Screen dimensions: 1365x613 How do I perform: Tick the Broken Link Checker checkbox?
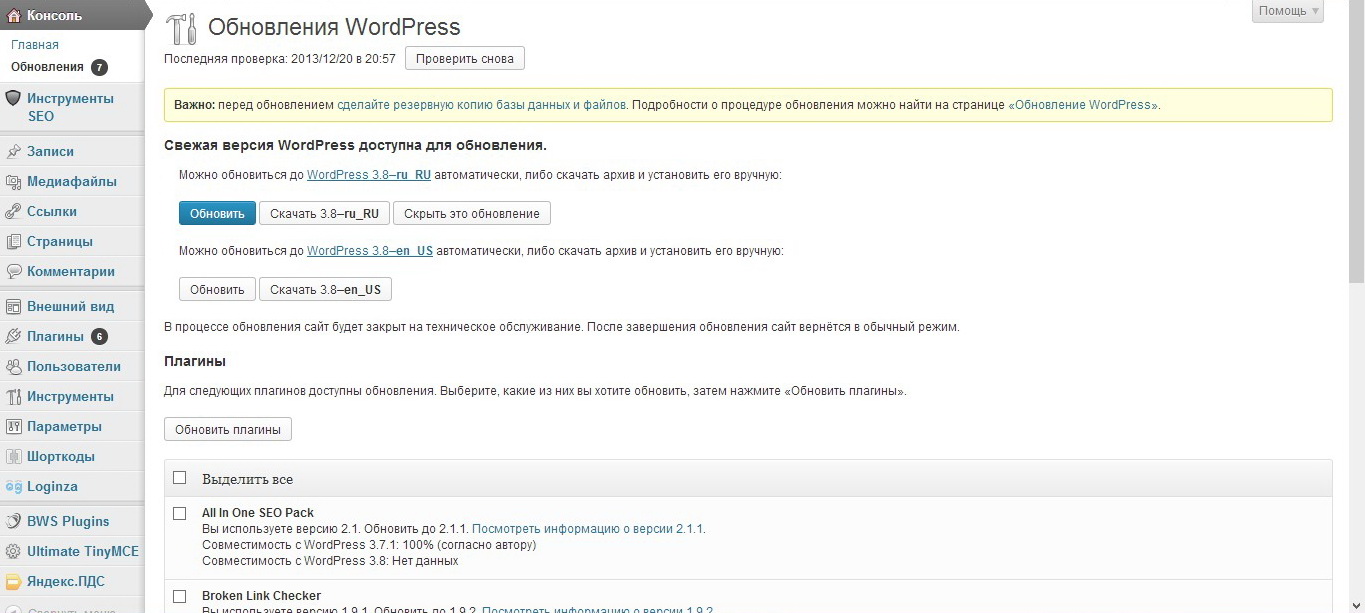(180, 596)
